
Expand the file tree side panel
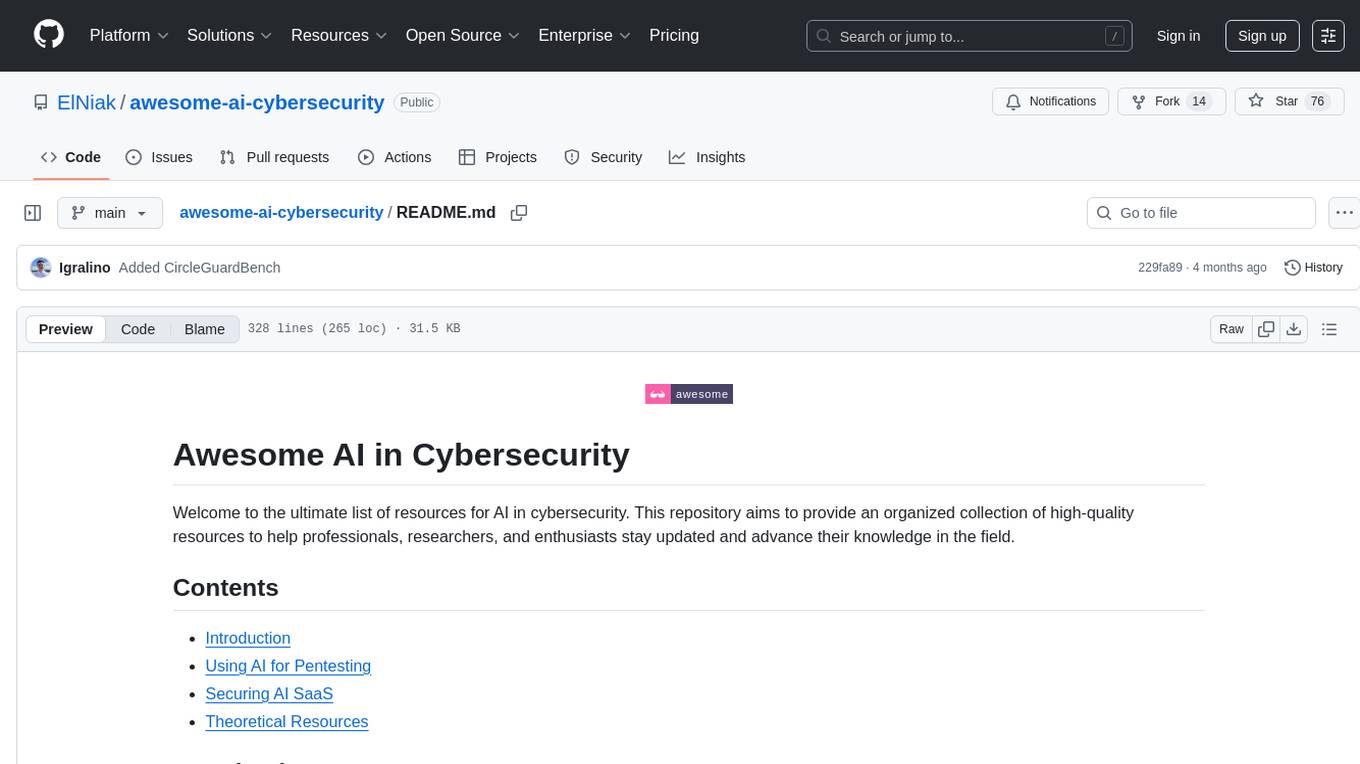[x=33, y=213]
